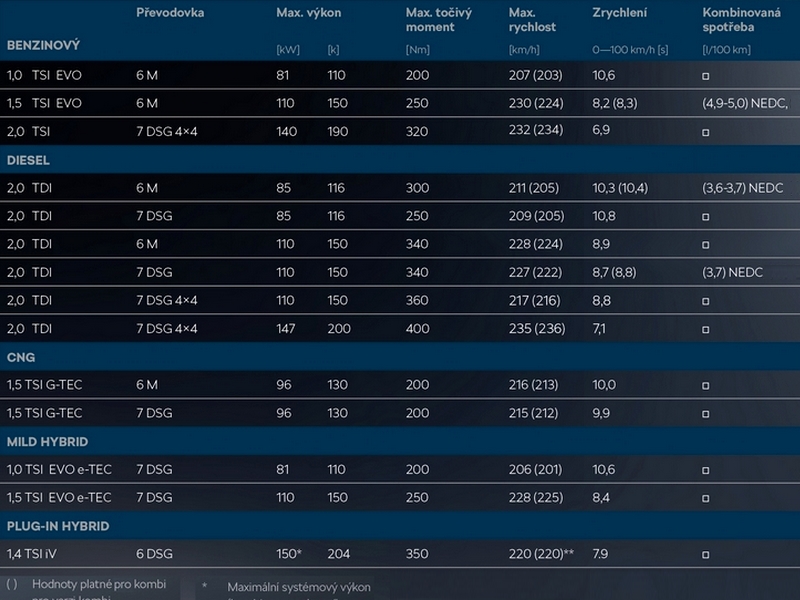Click the Max. výkon column header
Viewport: 800px width, 600px height.
[x=309, y=13]
